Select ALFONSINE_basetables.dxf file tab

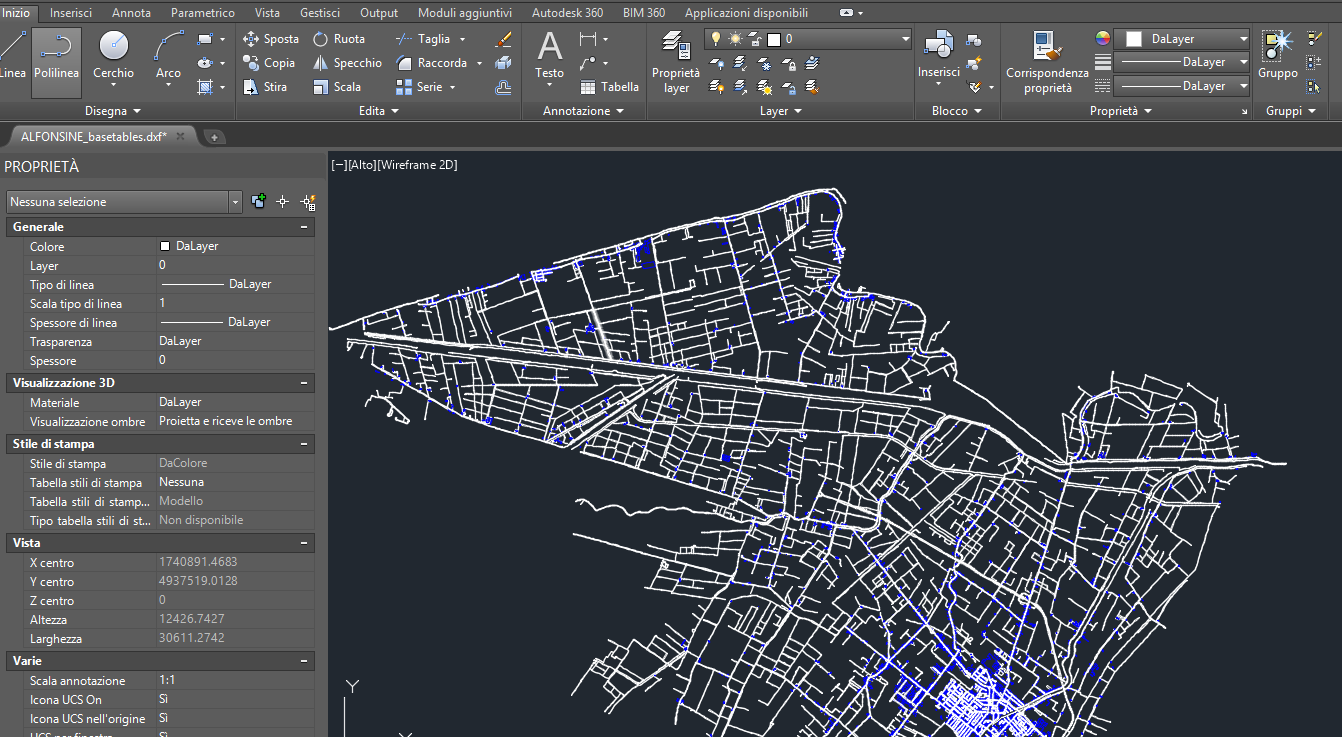94,136
